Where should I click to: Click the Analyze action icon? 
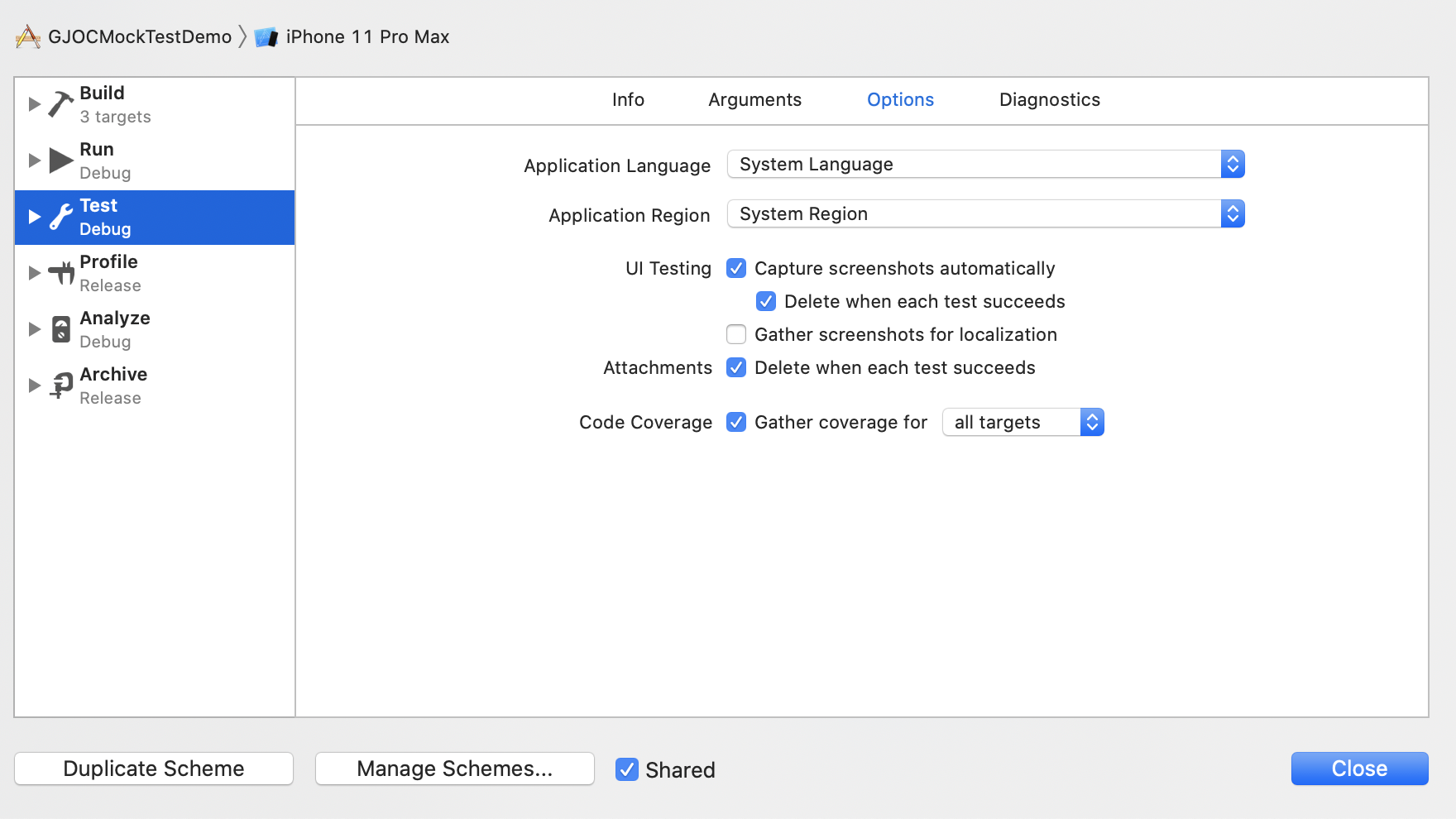coord(61,329)
